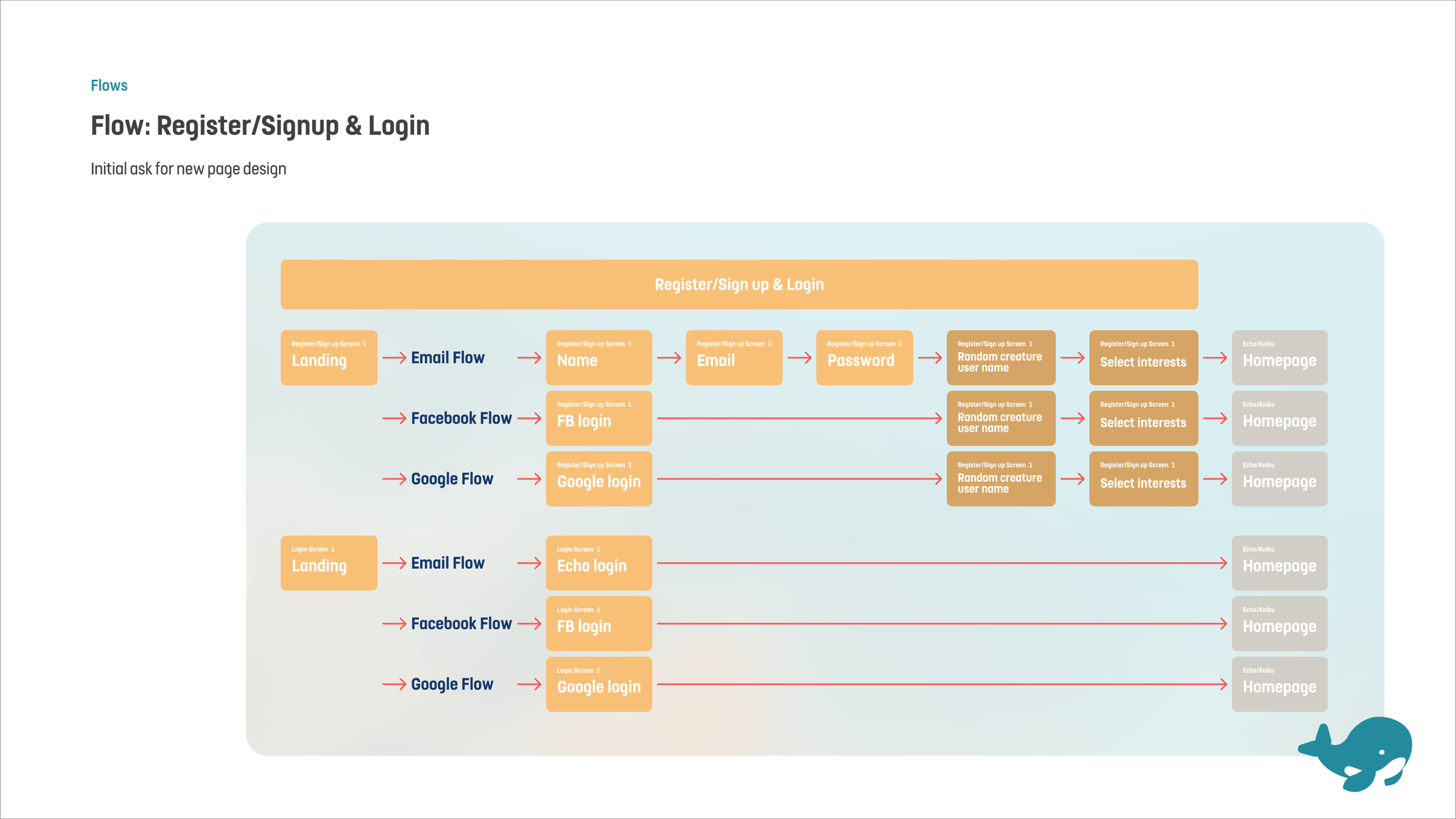The height and width of the screenshot is (819, 1456).
Task: Click the Password screen box
Action: (864, 358)
